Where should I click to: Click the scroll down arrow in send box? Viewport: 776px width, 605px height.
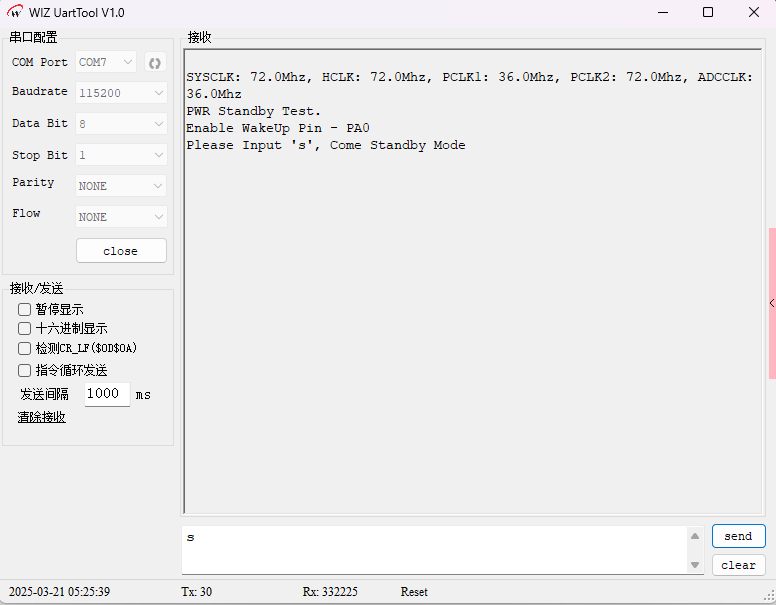tap(695, 565)
